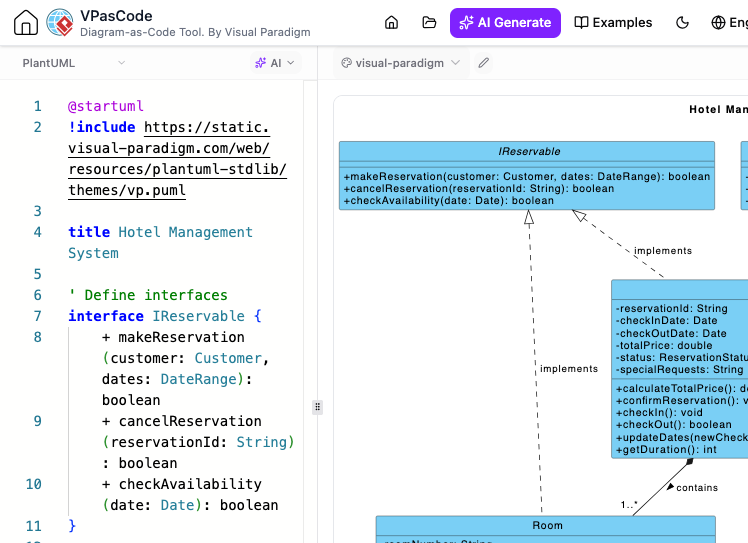Click '+ checkAvailability' in the code editor
The width and height of the screenshot is (748, 543).
coord(182,484)
